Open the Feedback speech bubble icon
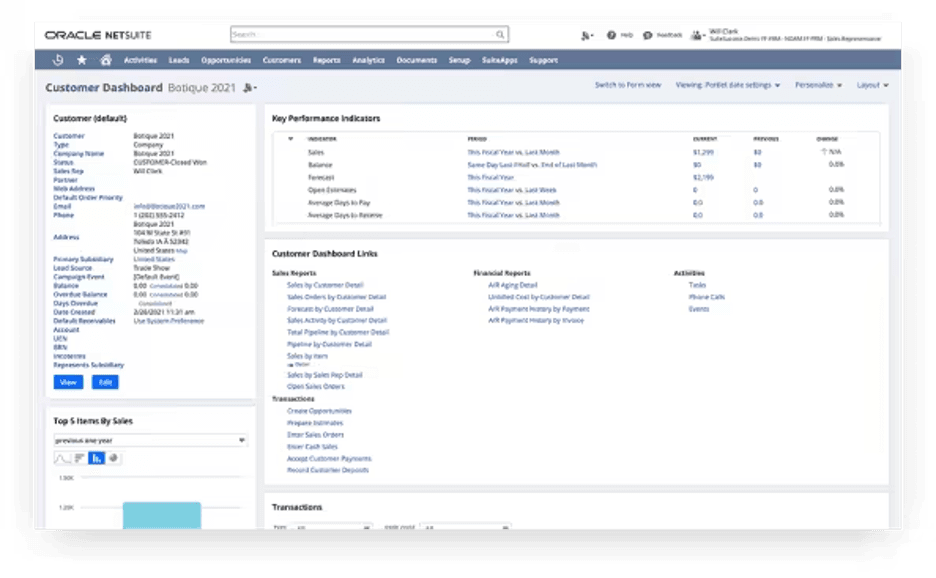 point(648,35)
